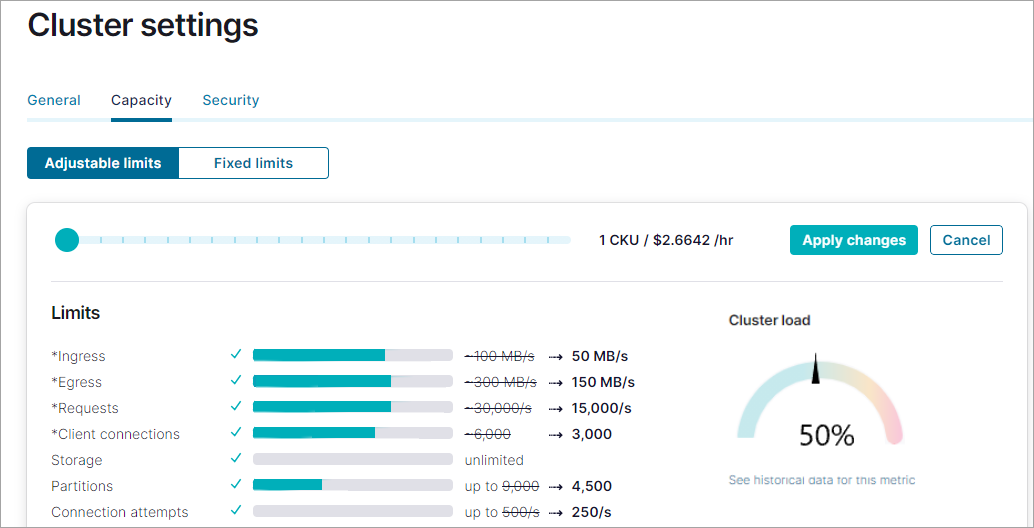Click the checkmark icon beside Requests
The width and height of the screenshot is (1034, 528).
236,407
